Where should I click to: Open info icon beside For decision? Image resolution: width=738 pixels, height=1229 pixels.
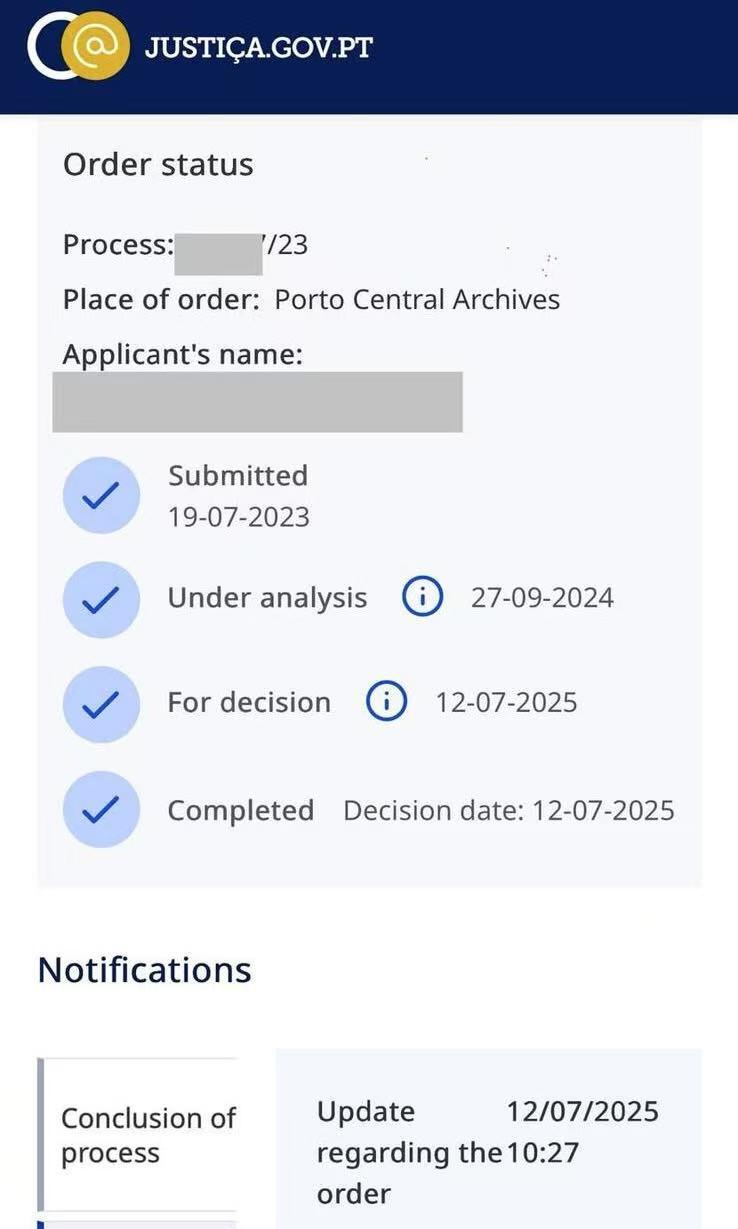(x=386, y=702)
